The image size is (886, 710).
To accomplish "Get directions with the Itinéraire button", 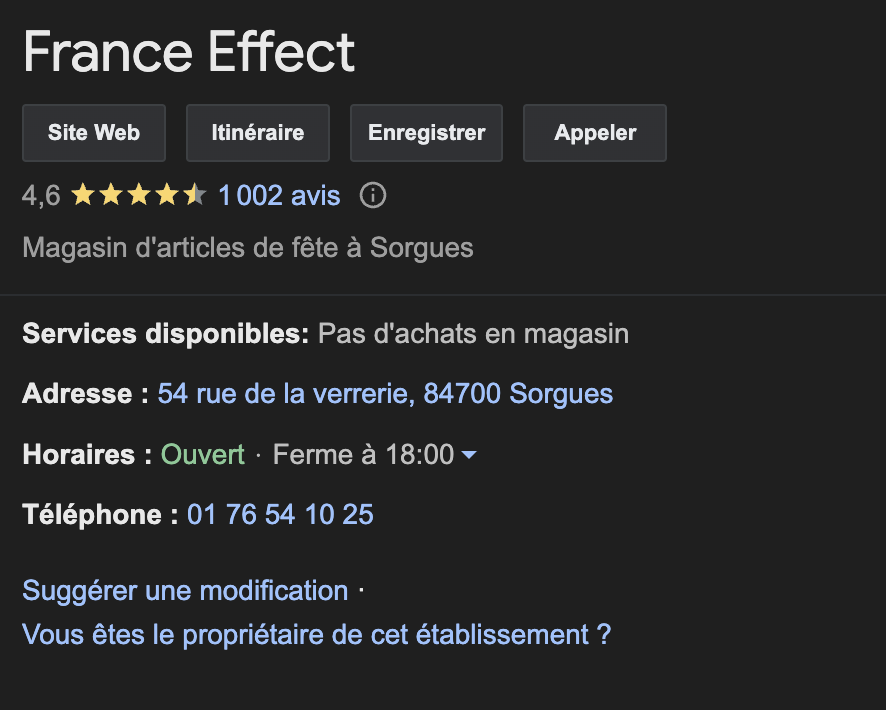I will tap(258, 133).
